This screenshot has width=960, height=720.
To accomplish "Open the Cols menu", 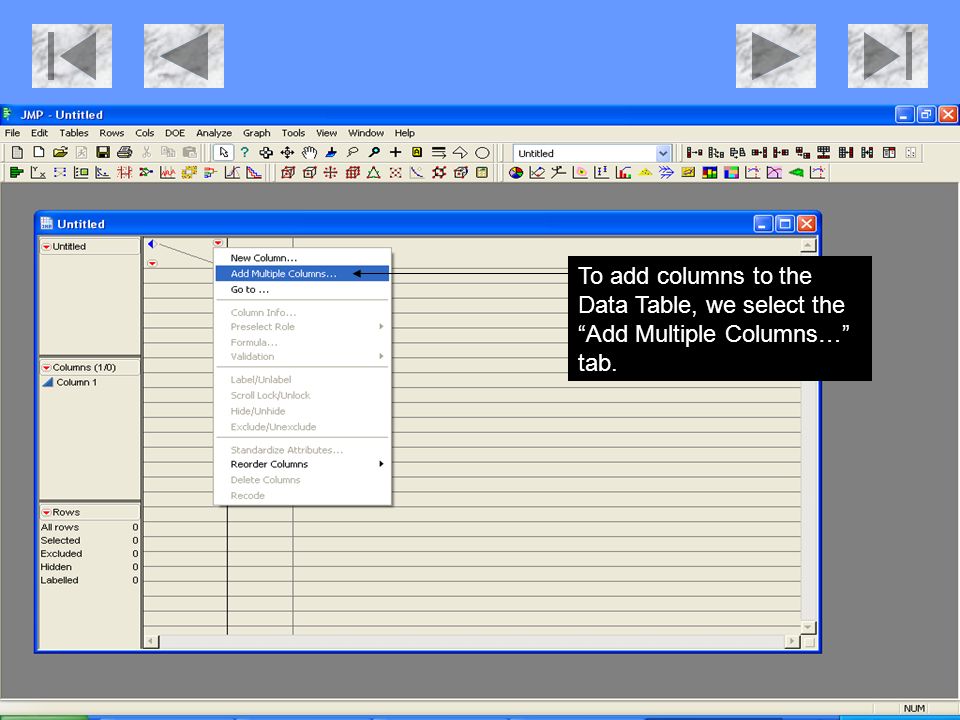I will coord(144,133).
